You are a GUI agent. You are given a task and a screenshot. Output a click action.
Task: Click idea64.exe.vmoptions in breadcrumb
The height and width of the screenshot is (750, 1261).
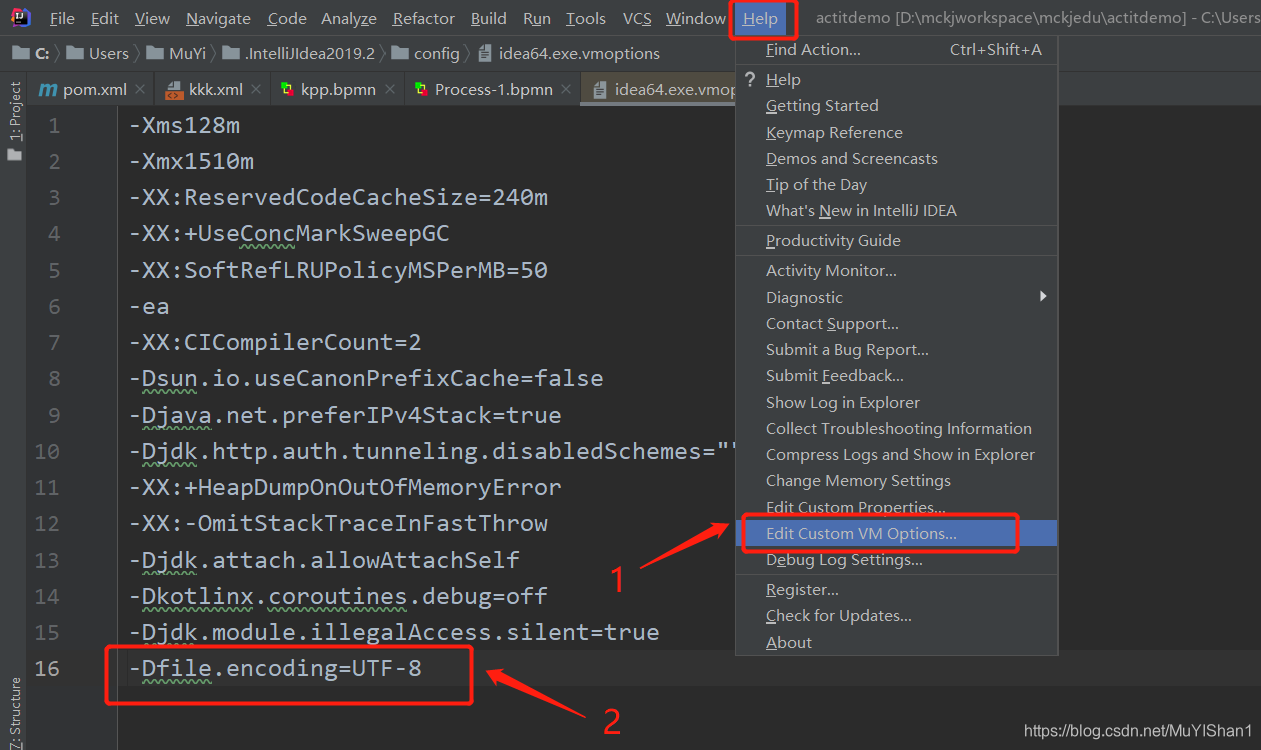[x=569, y=53]
